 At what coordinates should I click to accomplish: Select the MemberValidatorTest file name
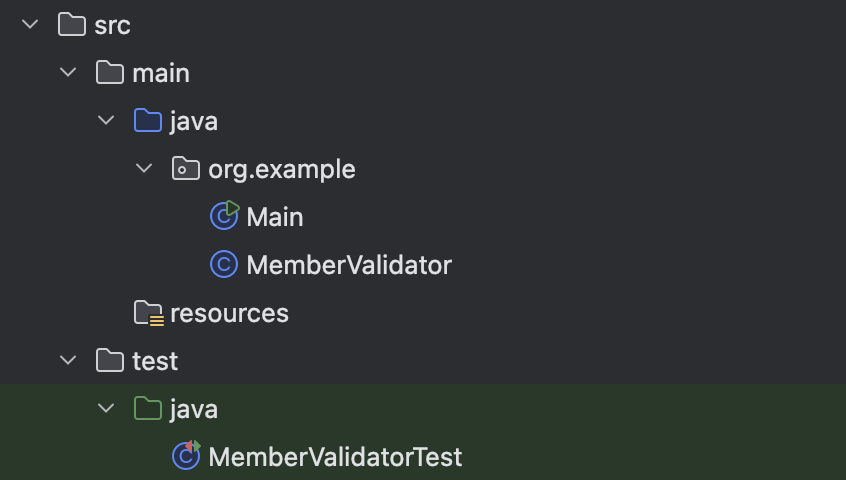(x=335, y=457)
